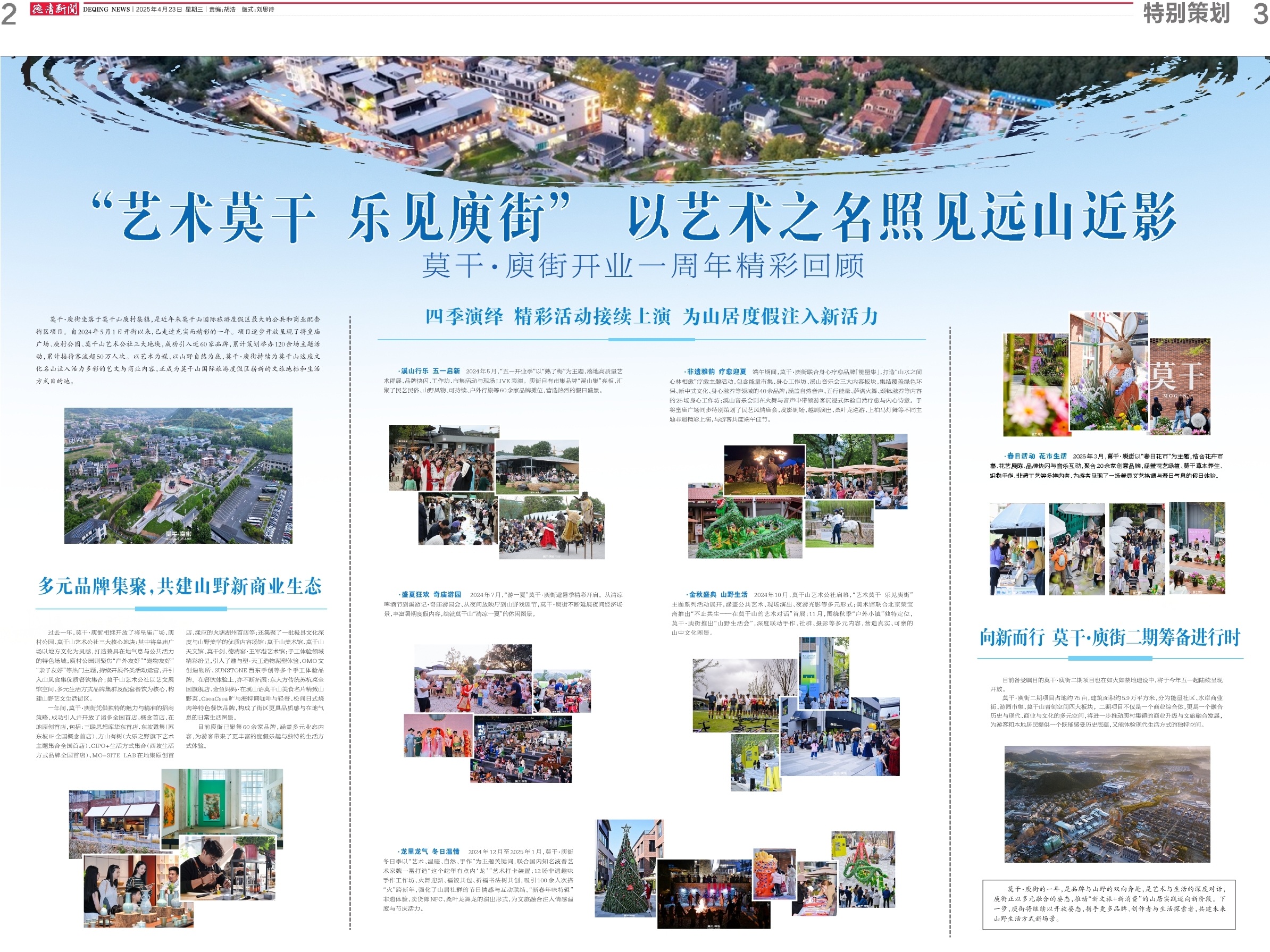1270x952 pixels.
Task: Click the 溪山行乐 五一启新 subsection label
Action: [430, 371]
